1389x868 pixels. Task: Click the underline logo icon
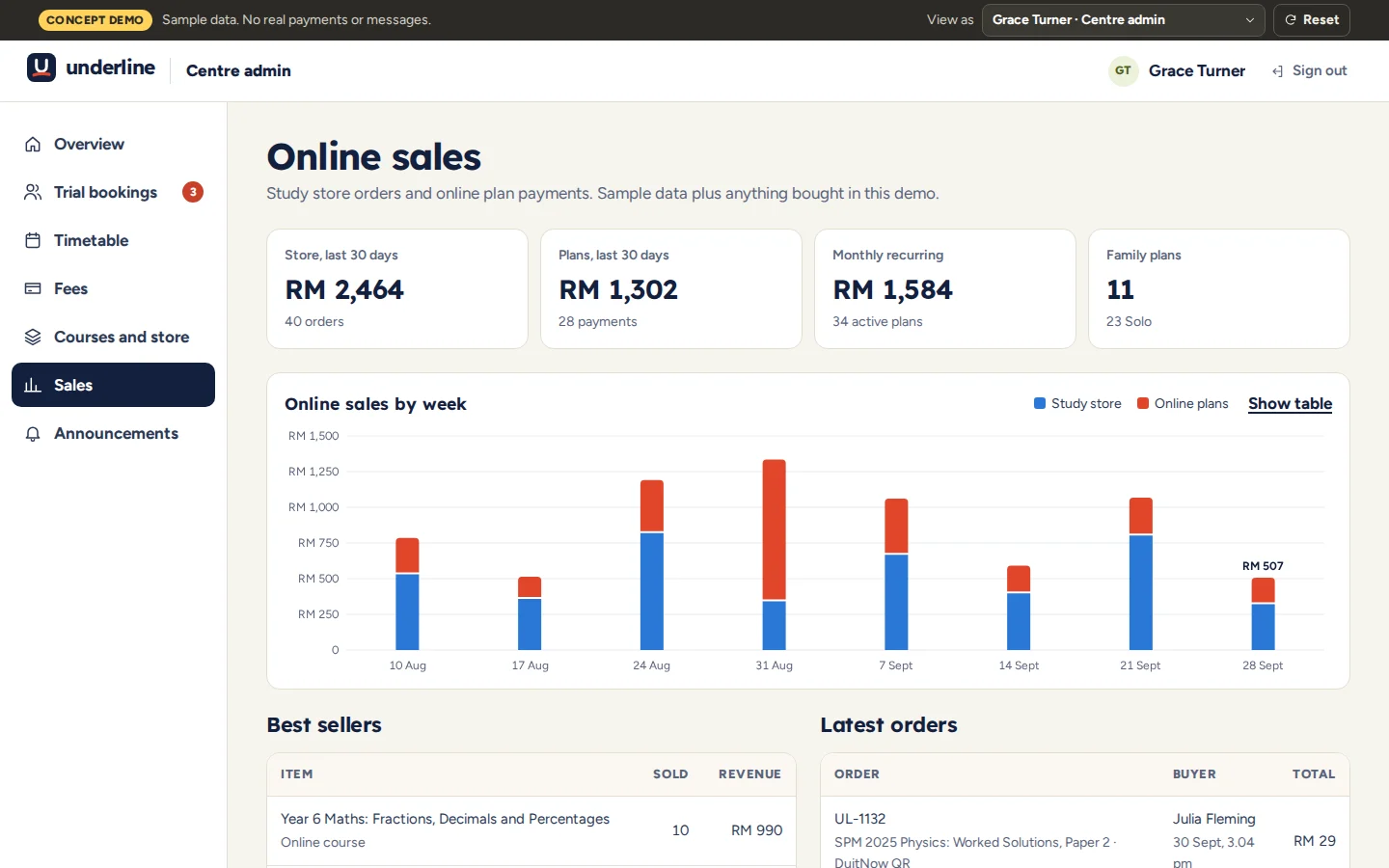(41, 68)
